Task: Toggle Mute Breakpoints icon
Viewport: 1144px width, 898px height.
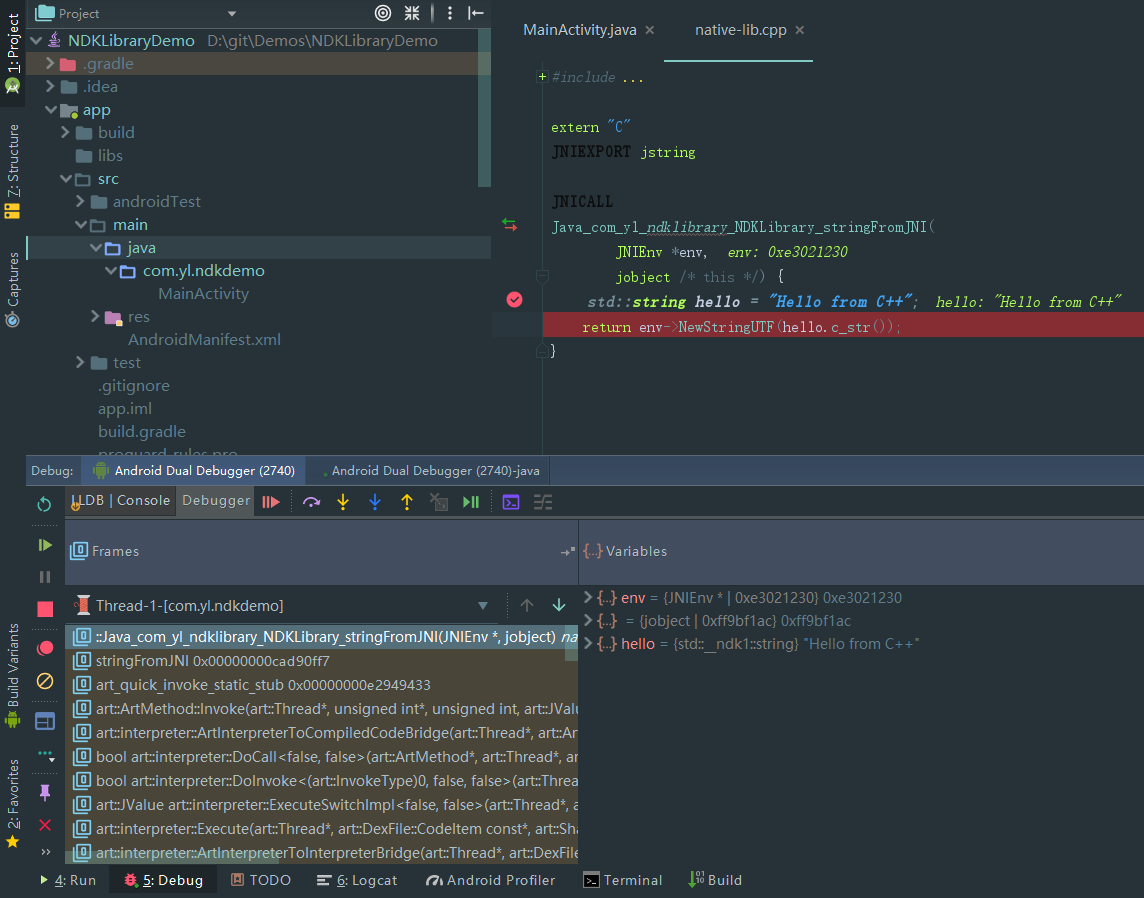Action: (x=45, y=681)
